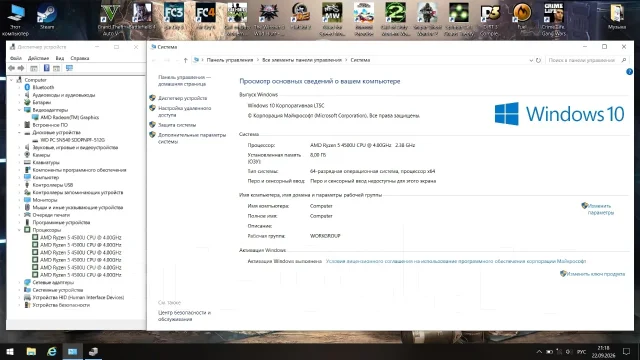Image resolution: width=640 pixels, height=360 pixels.
Task: Click Панель управления — домашняя страница link
Action: click(184, 80)
